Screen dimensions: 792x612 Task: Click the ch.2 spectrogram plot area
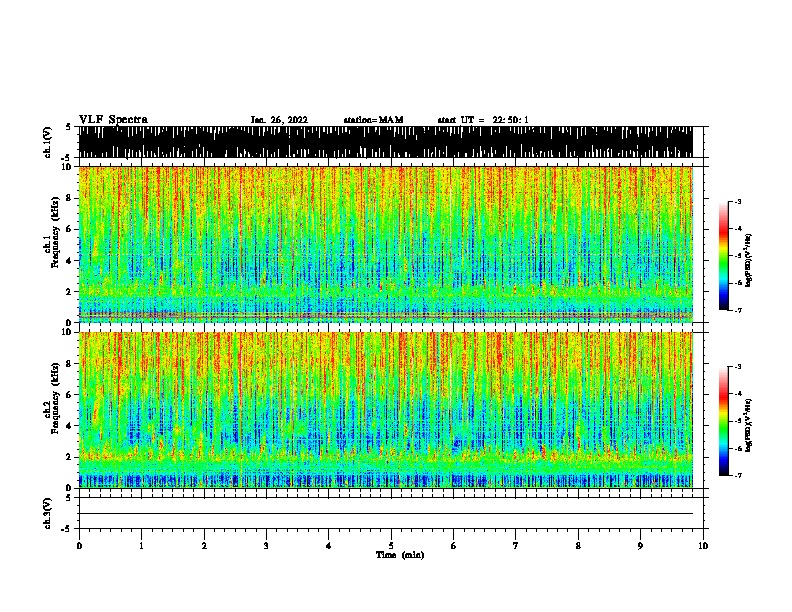coord(385,410)
